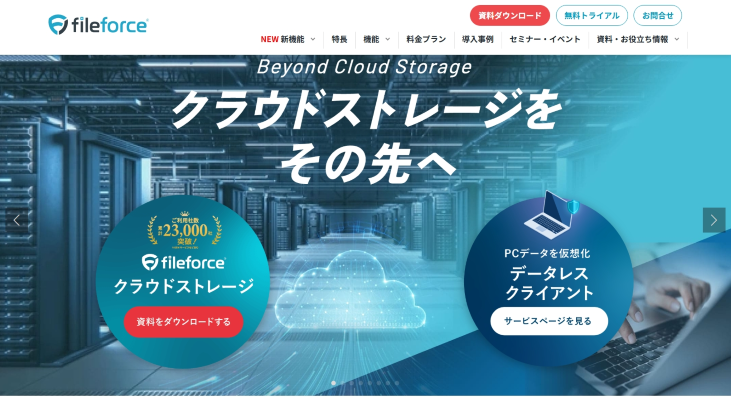Select the fourth carousel dot indicator
This screenshot has height=411, width=731.
pos(360,383)
